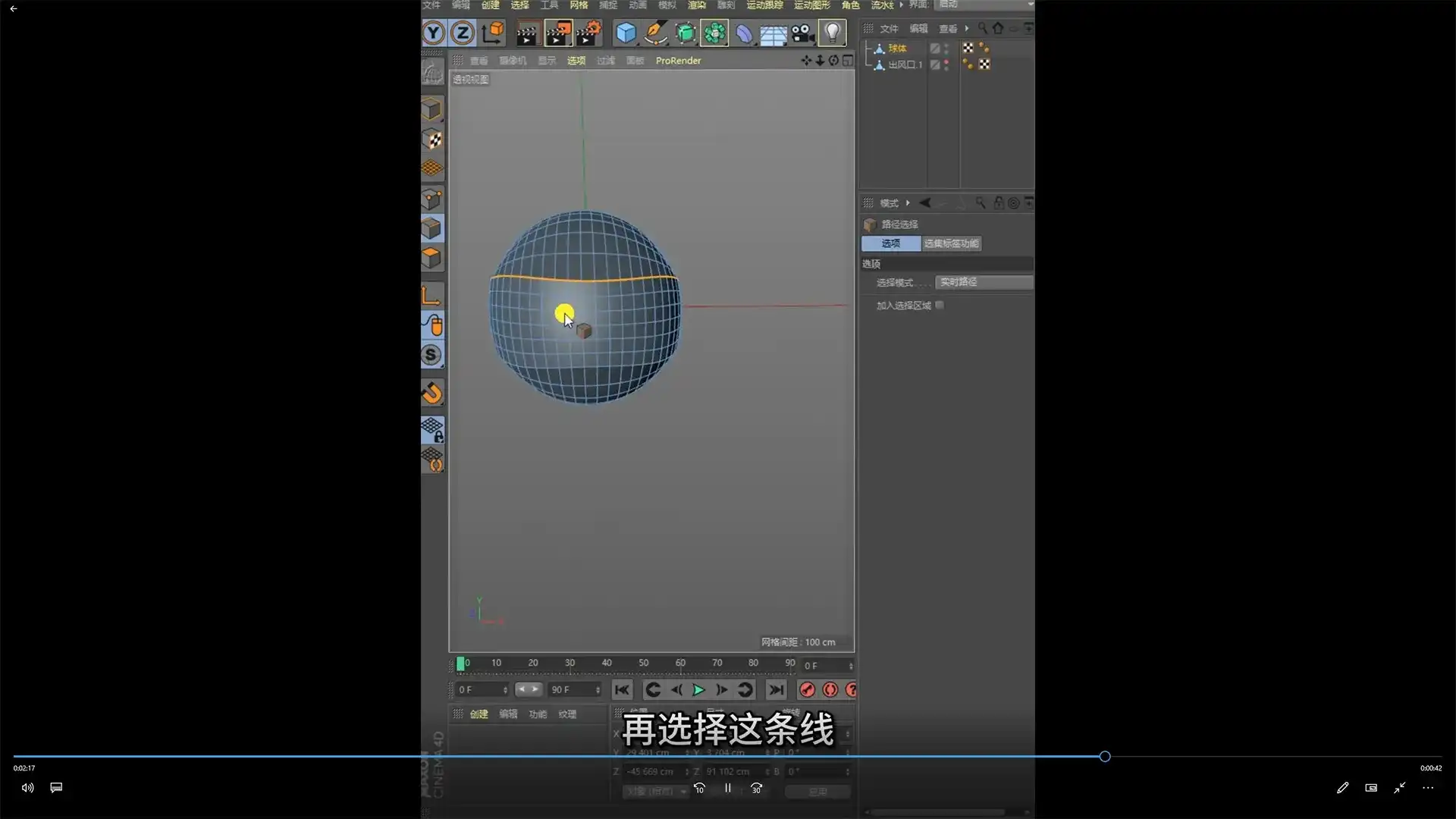The image size is (1456, 819).
Task: Toggle visibility dot next to 出风口.1 object
Action: (946, 64)
